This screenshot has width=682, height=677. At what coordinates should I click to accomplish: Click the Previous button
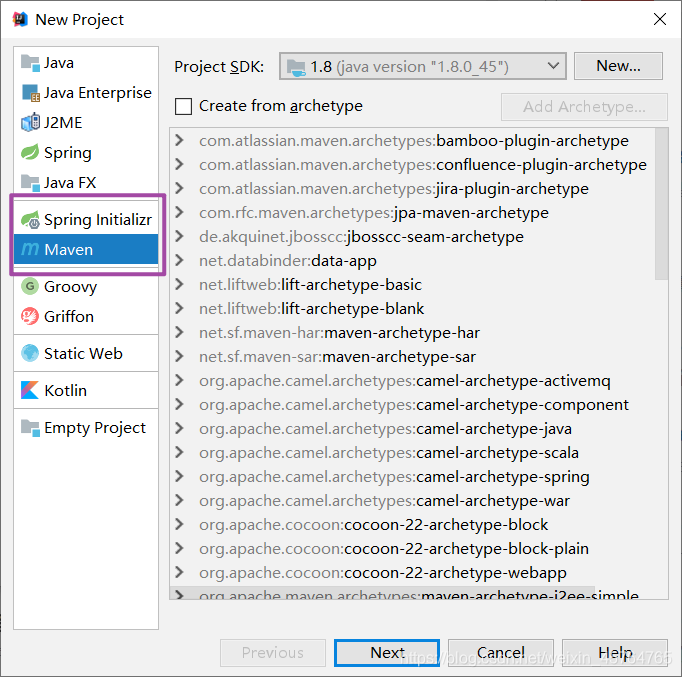point(273,652)
